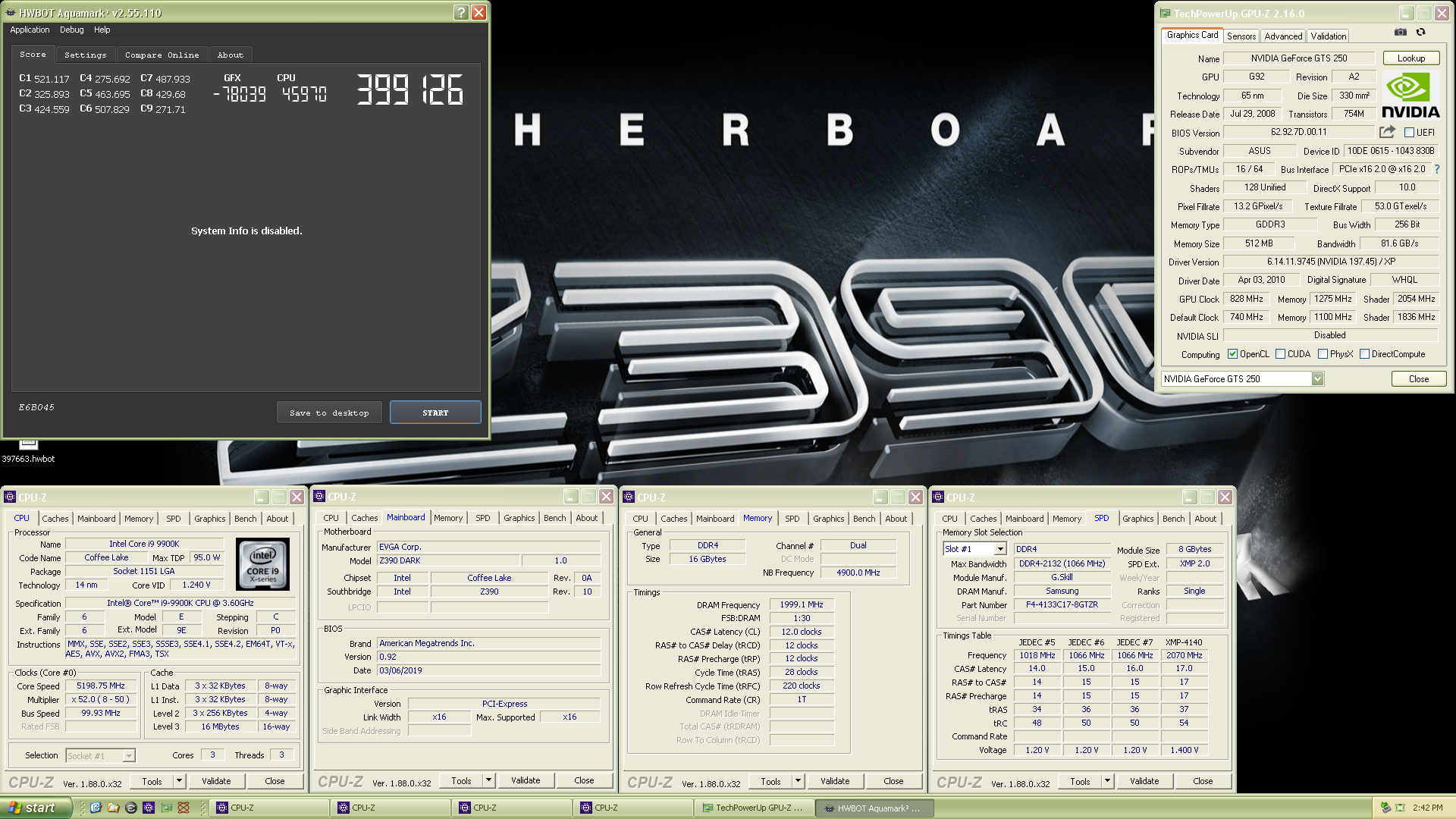1456x819 pixels.
Task: Click the HWBOT Aquamark title bar icon
Action: coord(11,12)
